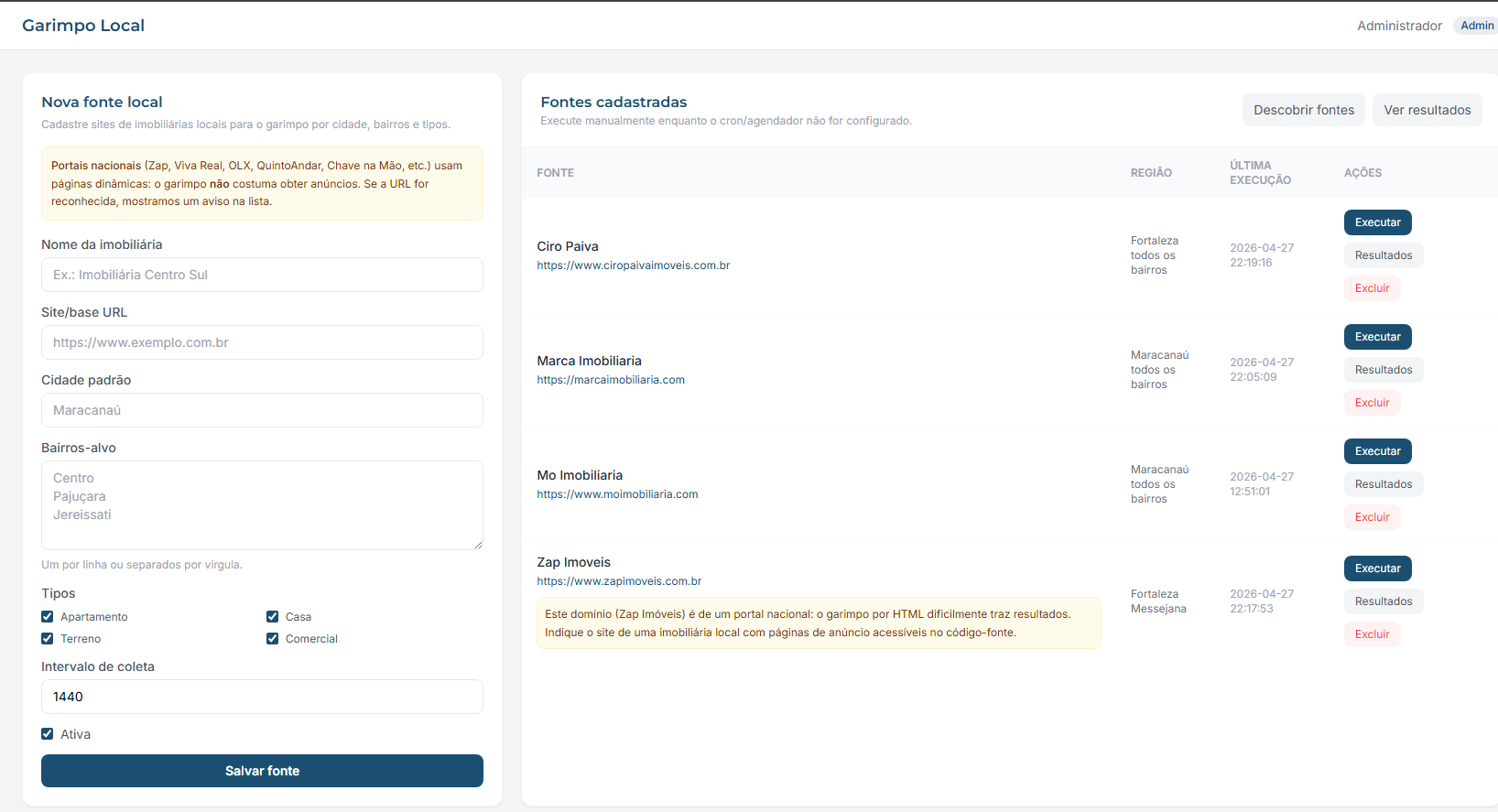Select the Mo Imobiliaria source name
Image resolution: width=1498 pixels, height=812 pixels.
[x=580, y=475]
